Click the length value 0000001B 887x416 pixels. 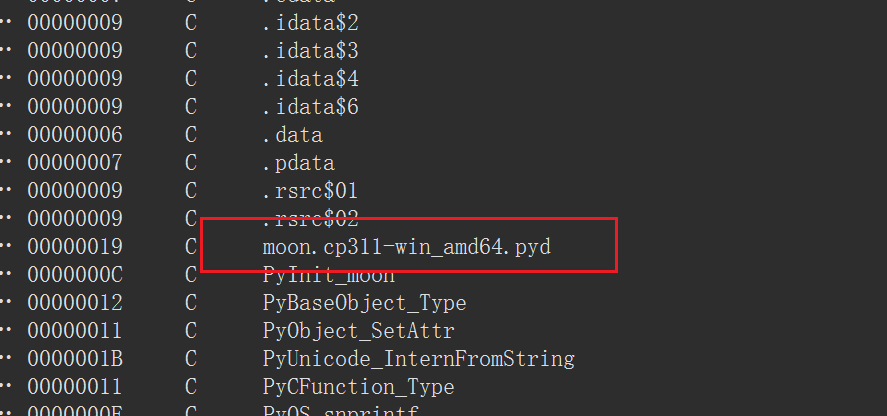[x=75, y=358]
